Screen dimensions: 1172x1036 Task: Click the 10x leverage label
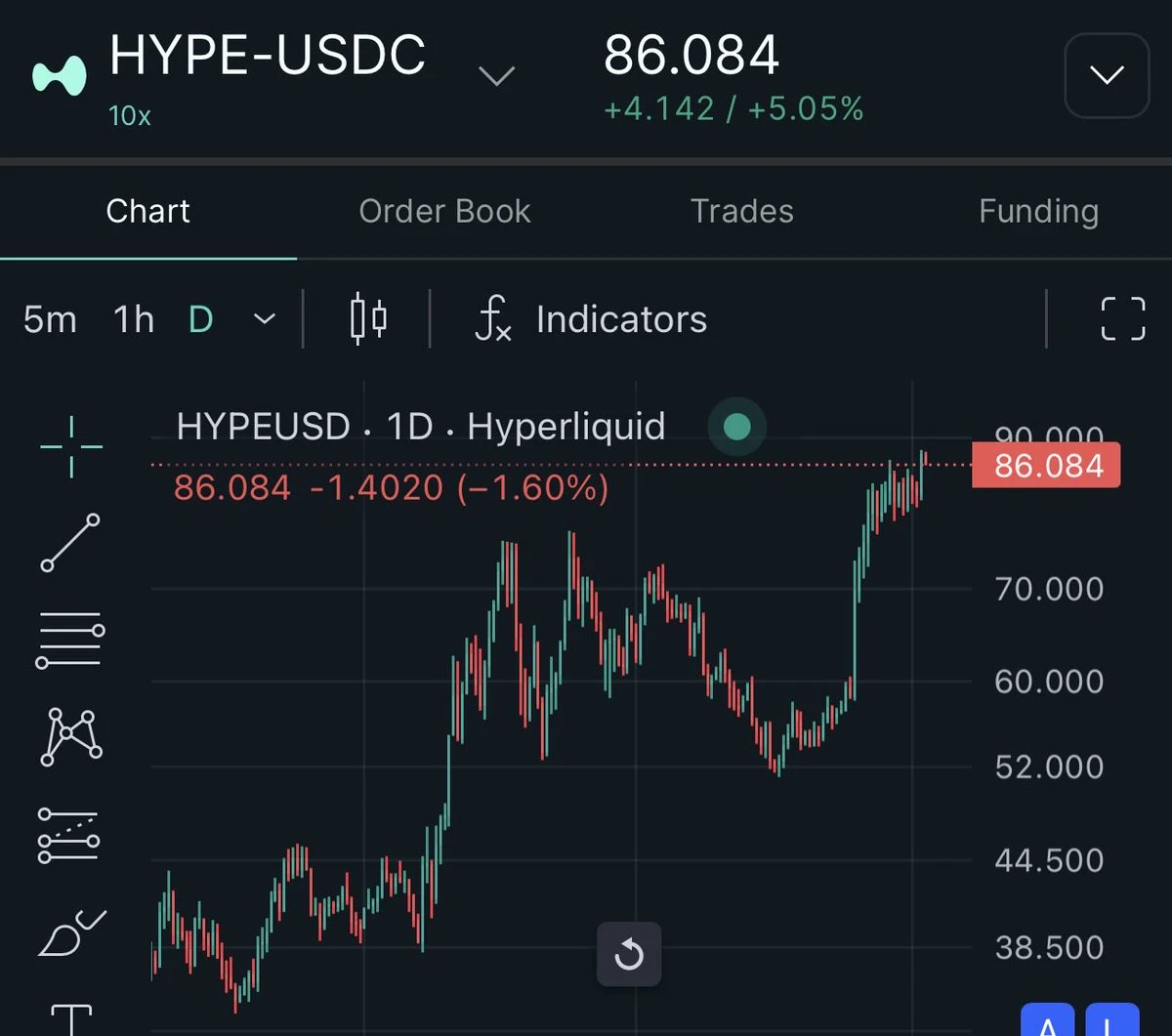[130, 115]
